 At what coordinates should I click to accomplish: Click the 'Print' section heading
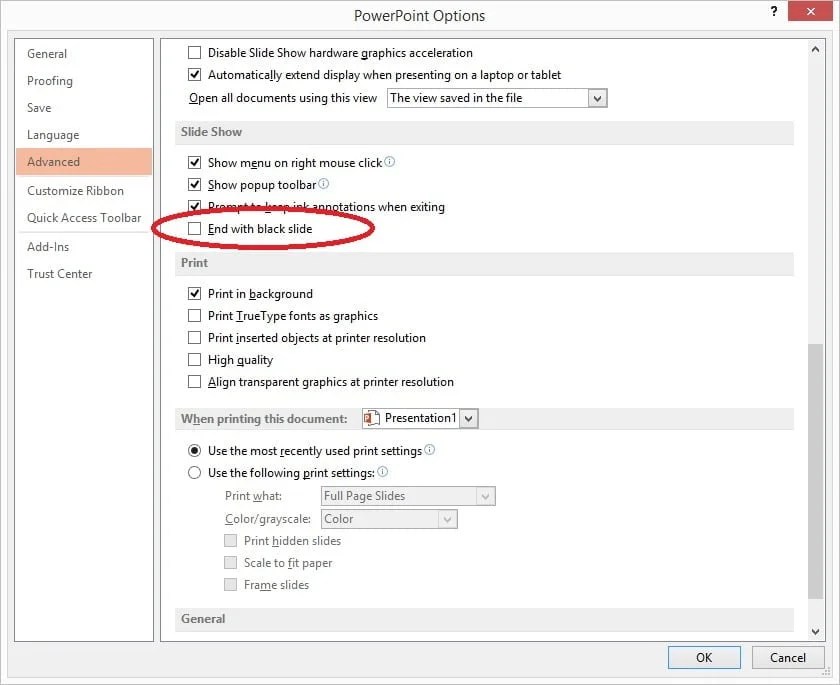click(194, 263)
